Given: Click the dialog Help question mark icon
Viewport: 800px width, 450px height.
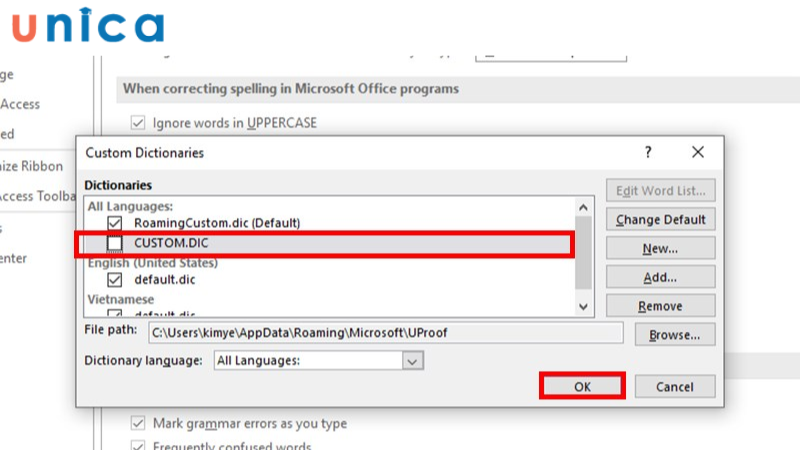Looking at the screenshot, I should tap(648, 153).
